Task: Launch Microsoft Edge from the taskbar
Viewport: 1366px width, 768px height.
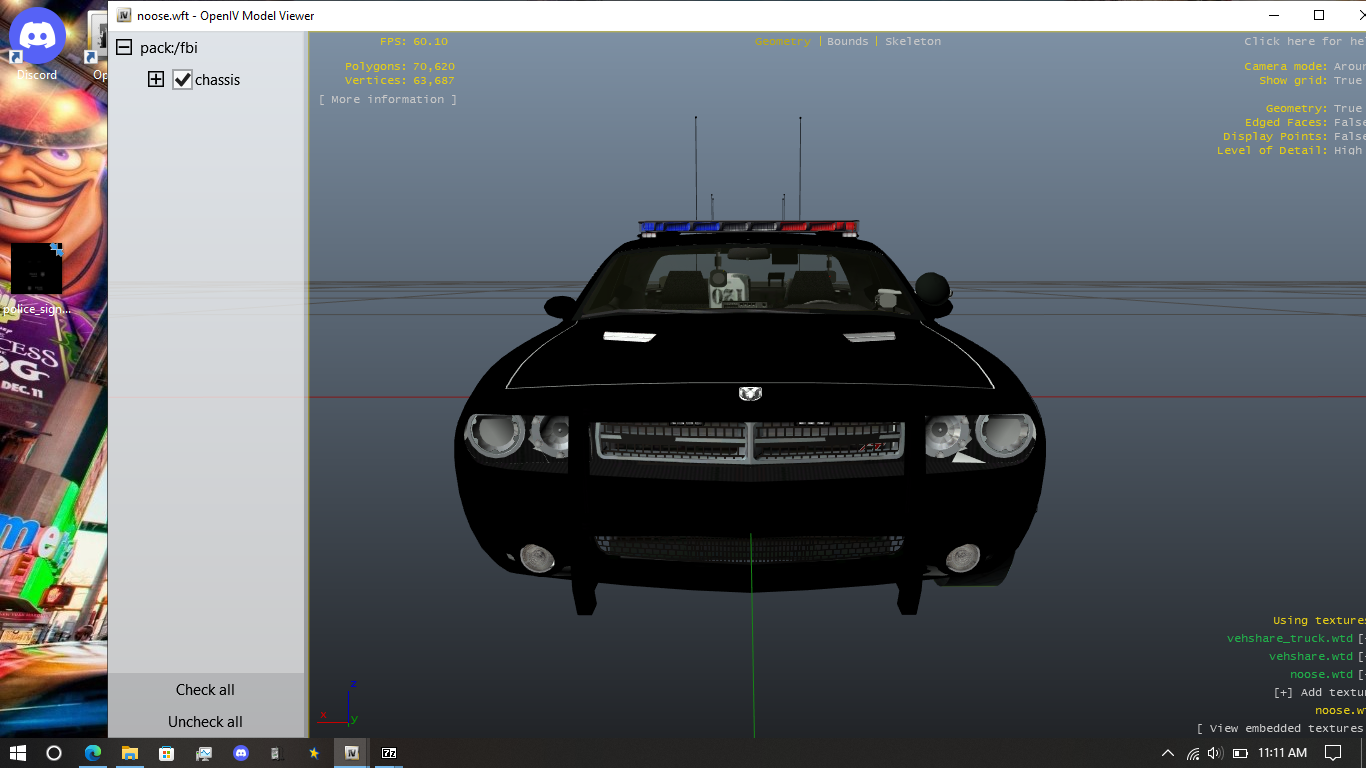Action: coord(92,753)
